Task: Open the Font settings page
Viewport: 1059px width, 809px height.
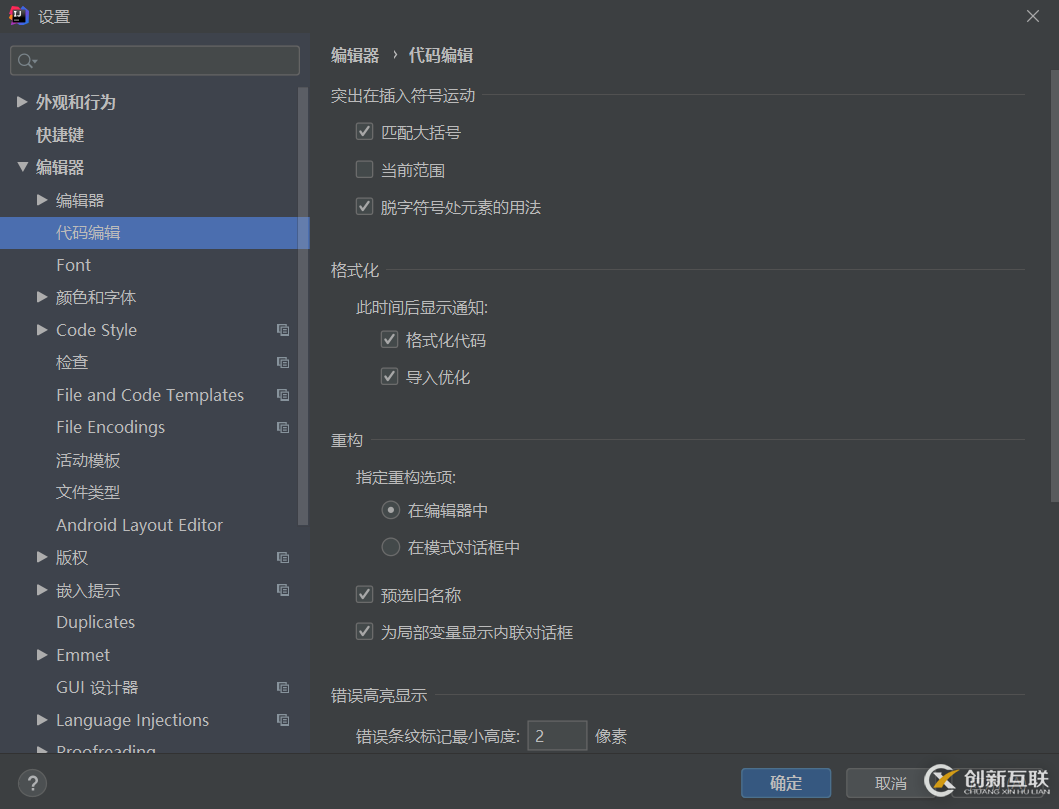Action: [73, 265]
